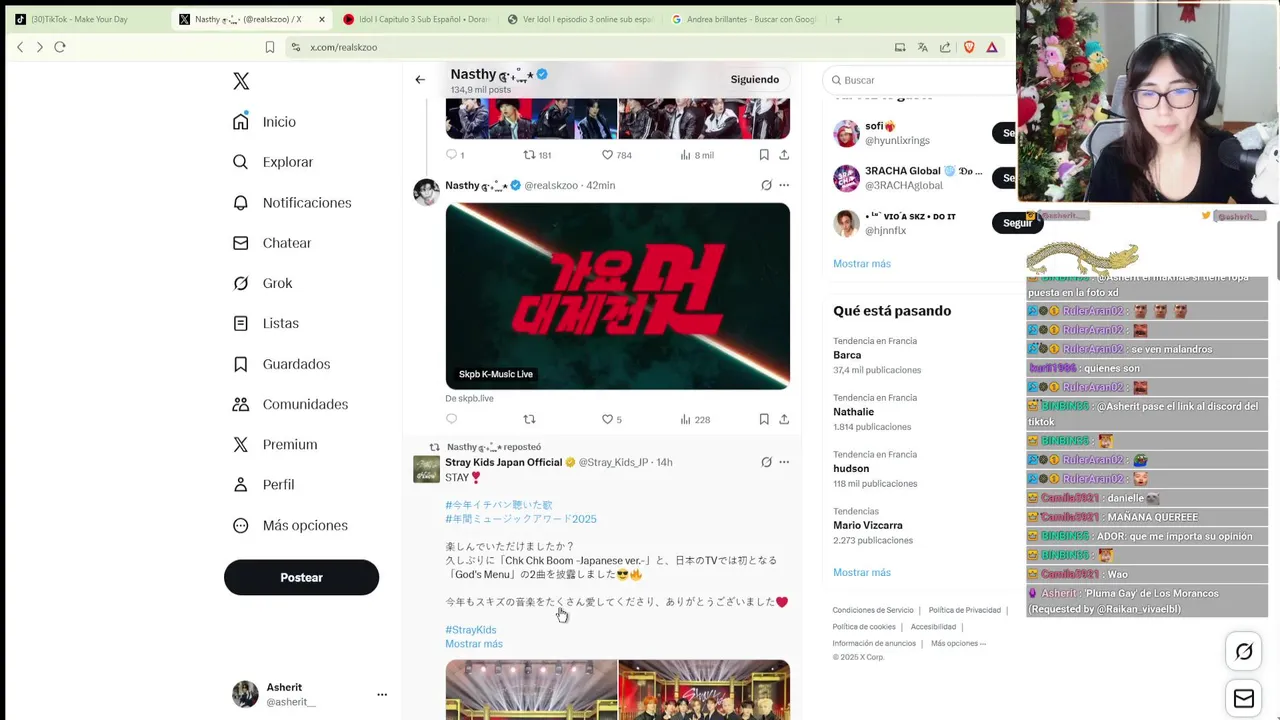The image size is (1280, 720).
Task: Open the De skpb.live link
Action: pos(469,398)
